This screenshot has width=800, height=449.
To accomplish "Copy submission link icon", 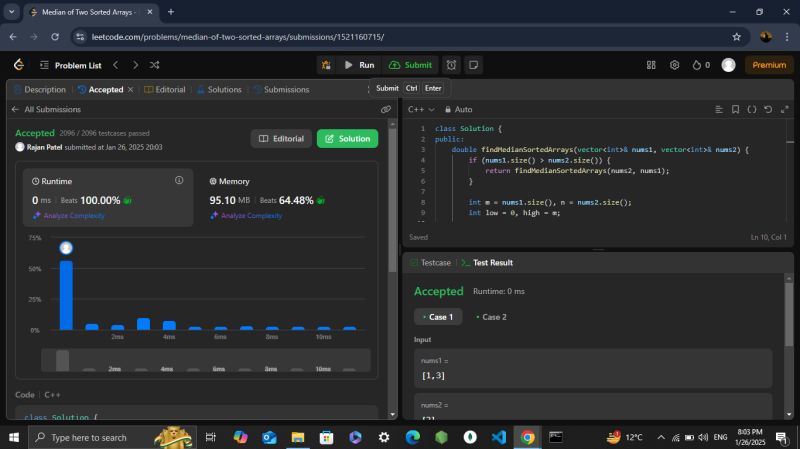I will [386, 109].
